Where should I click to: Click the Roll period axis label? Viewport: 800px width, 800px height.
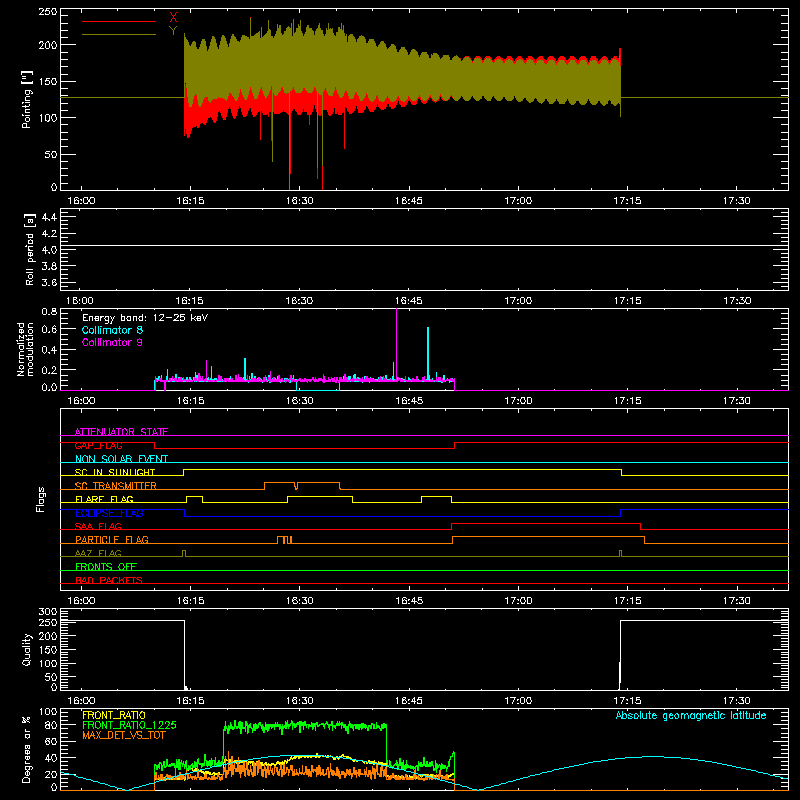(30, 249)
